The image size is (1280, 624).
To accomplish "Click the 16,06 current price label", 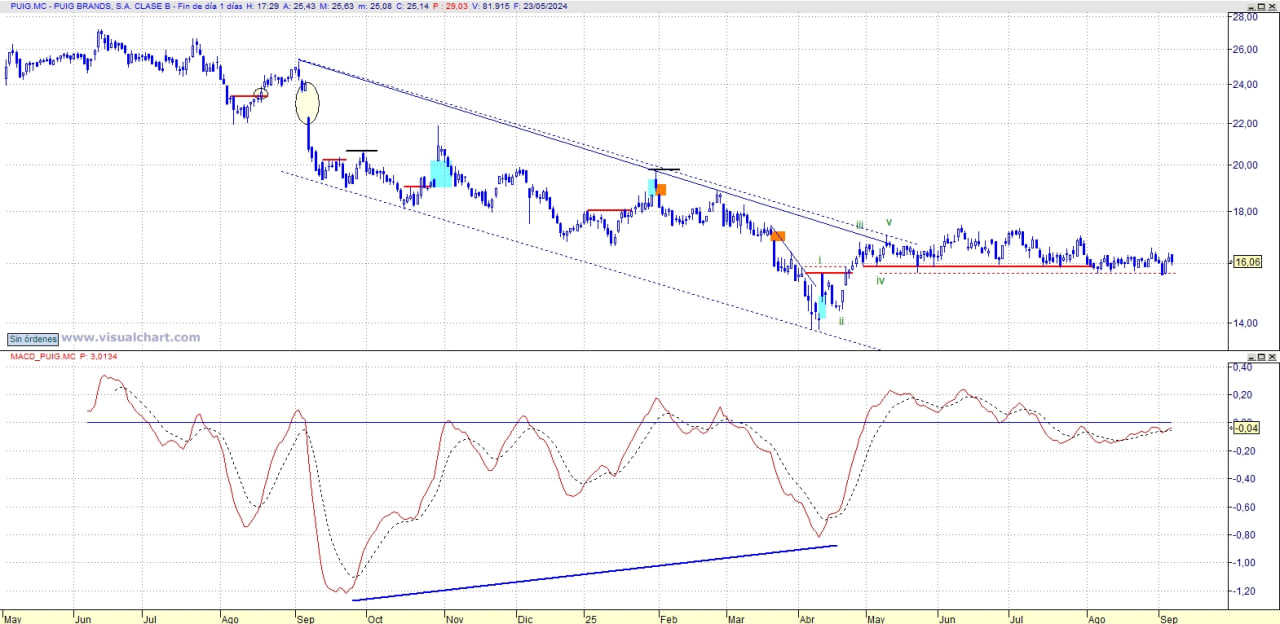I will coord(1246,262).
